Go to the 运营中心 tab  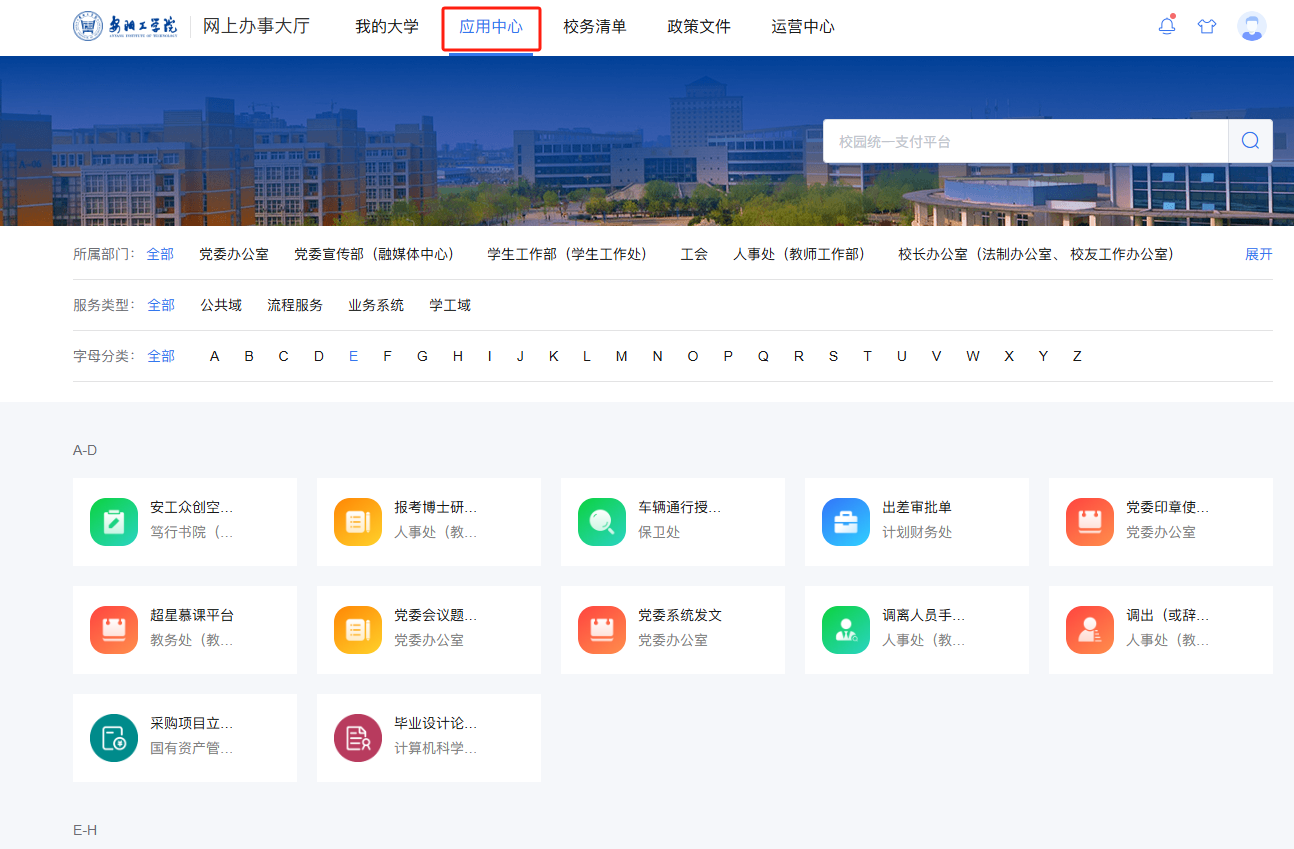(803, 27)
